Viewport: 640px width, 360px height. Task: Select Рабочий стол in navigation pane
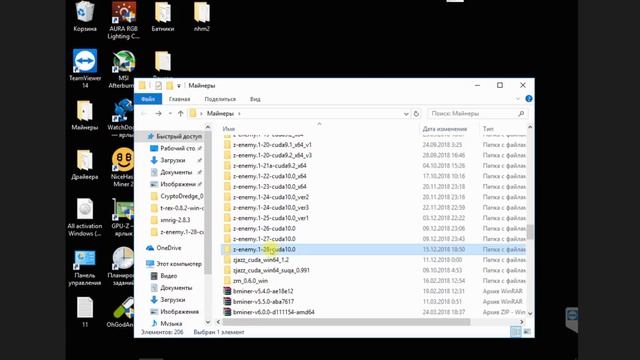point(176,148)
